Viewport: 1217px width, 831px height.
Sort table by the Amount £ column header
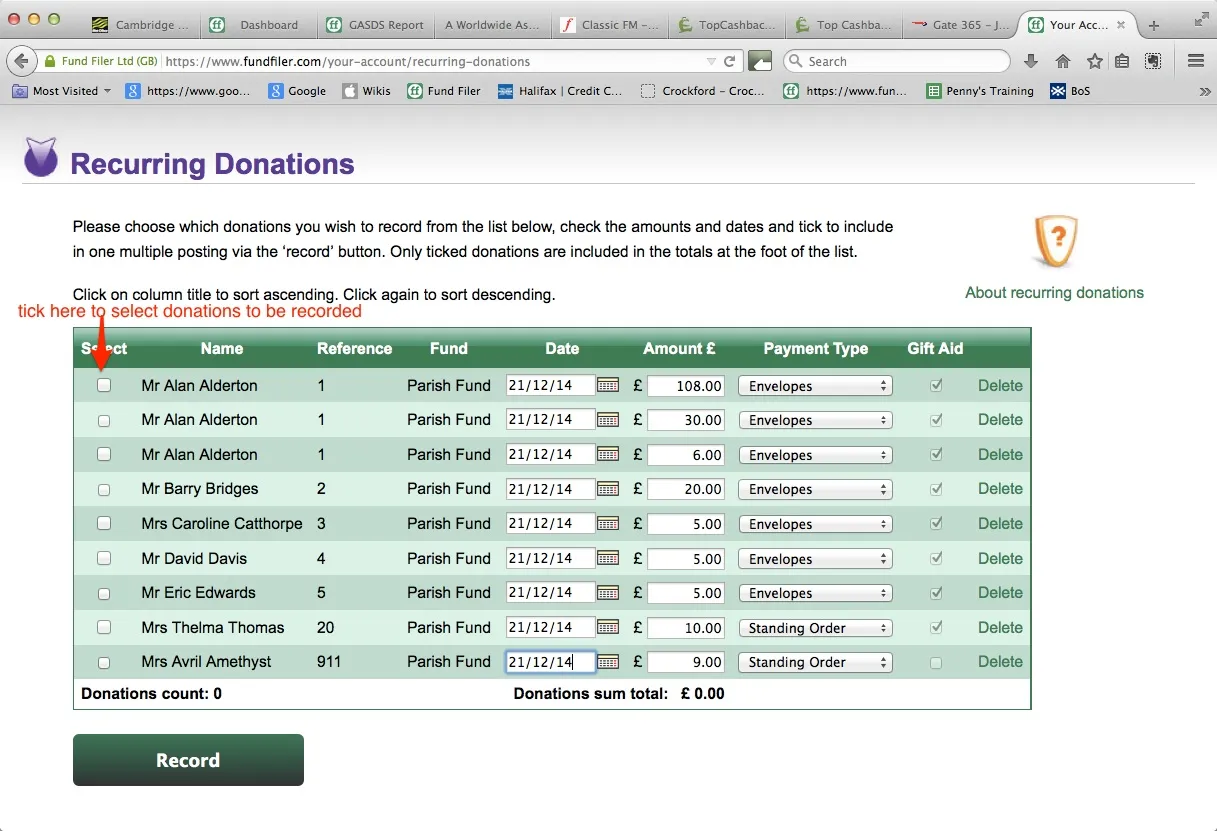pyautogui.click(x=679, y=349)
